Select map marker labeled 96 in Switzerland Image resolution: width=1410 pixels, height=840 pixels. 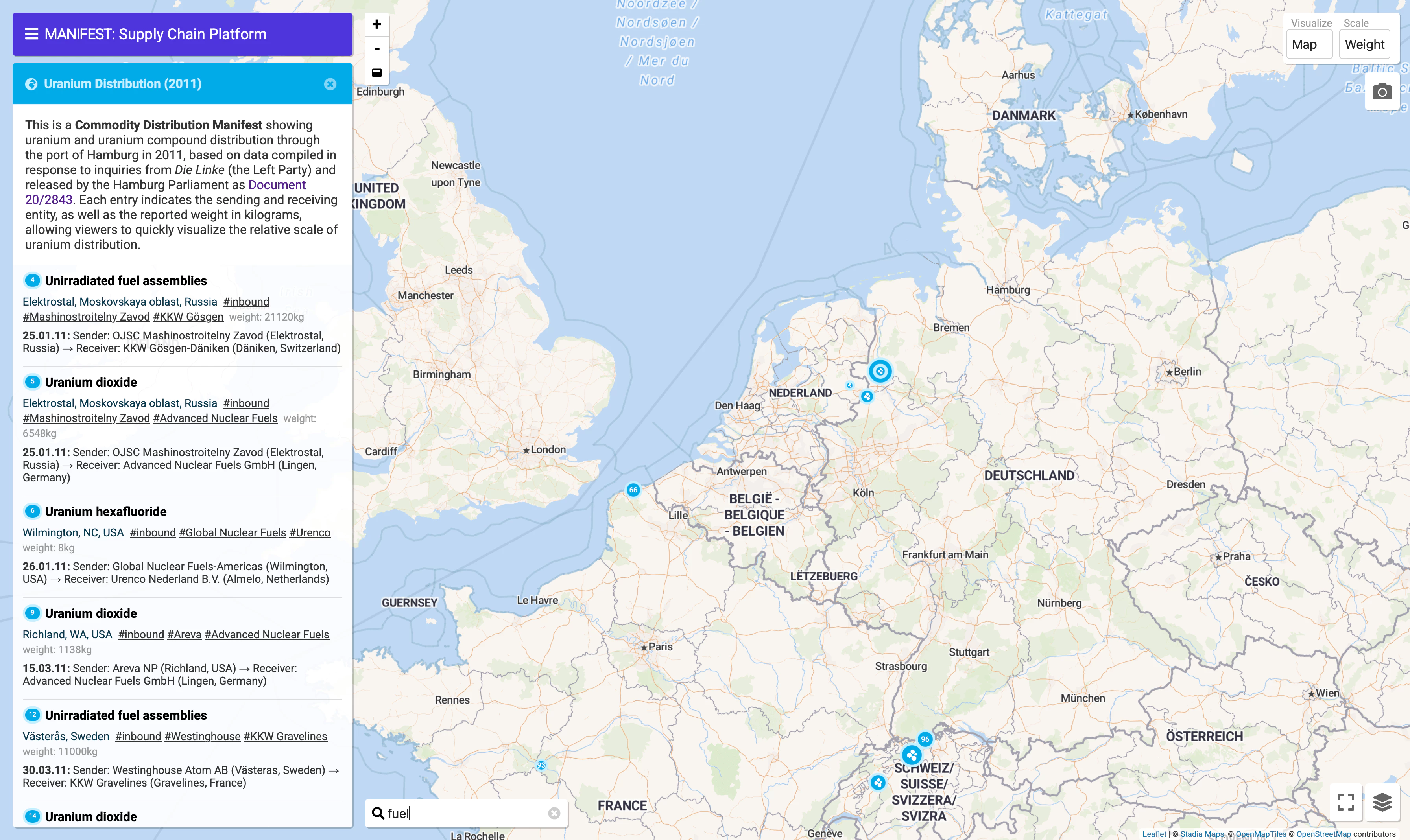click(x=925, y=739)
